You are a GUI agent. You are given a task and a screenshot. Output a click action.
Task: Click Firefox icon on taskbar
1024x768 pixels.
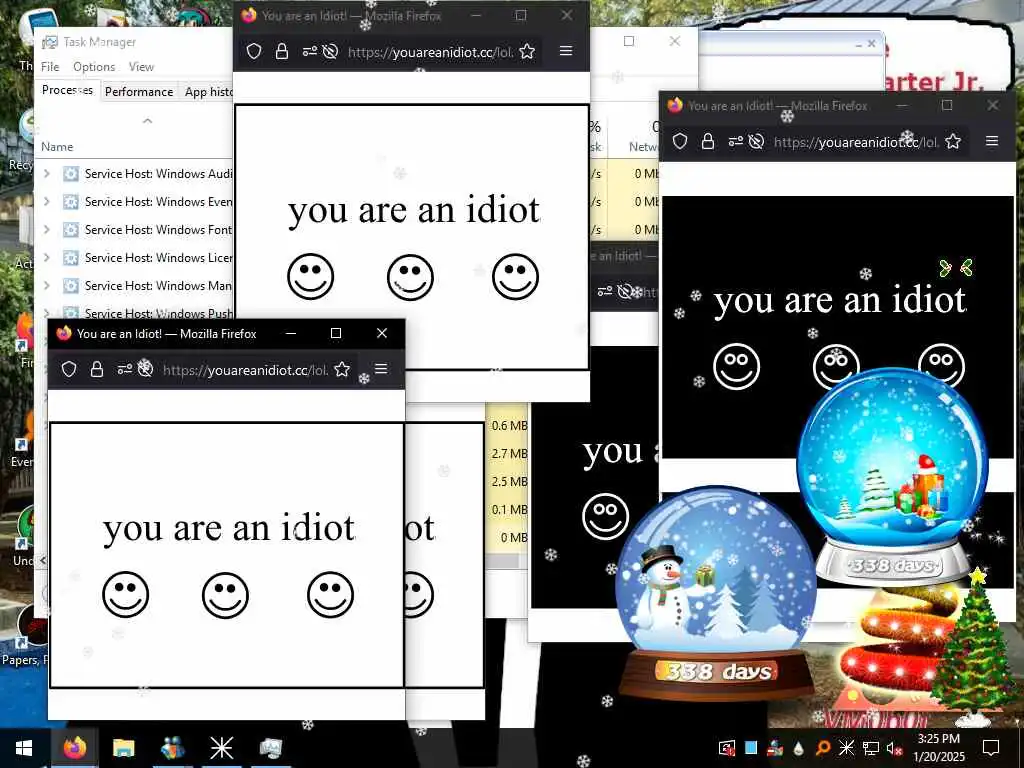pos(74,748)
